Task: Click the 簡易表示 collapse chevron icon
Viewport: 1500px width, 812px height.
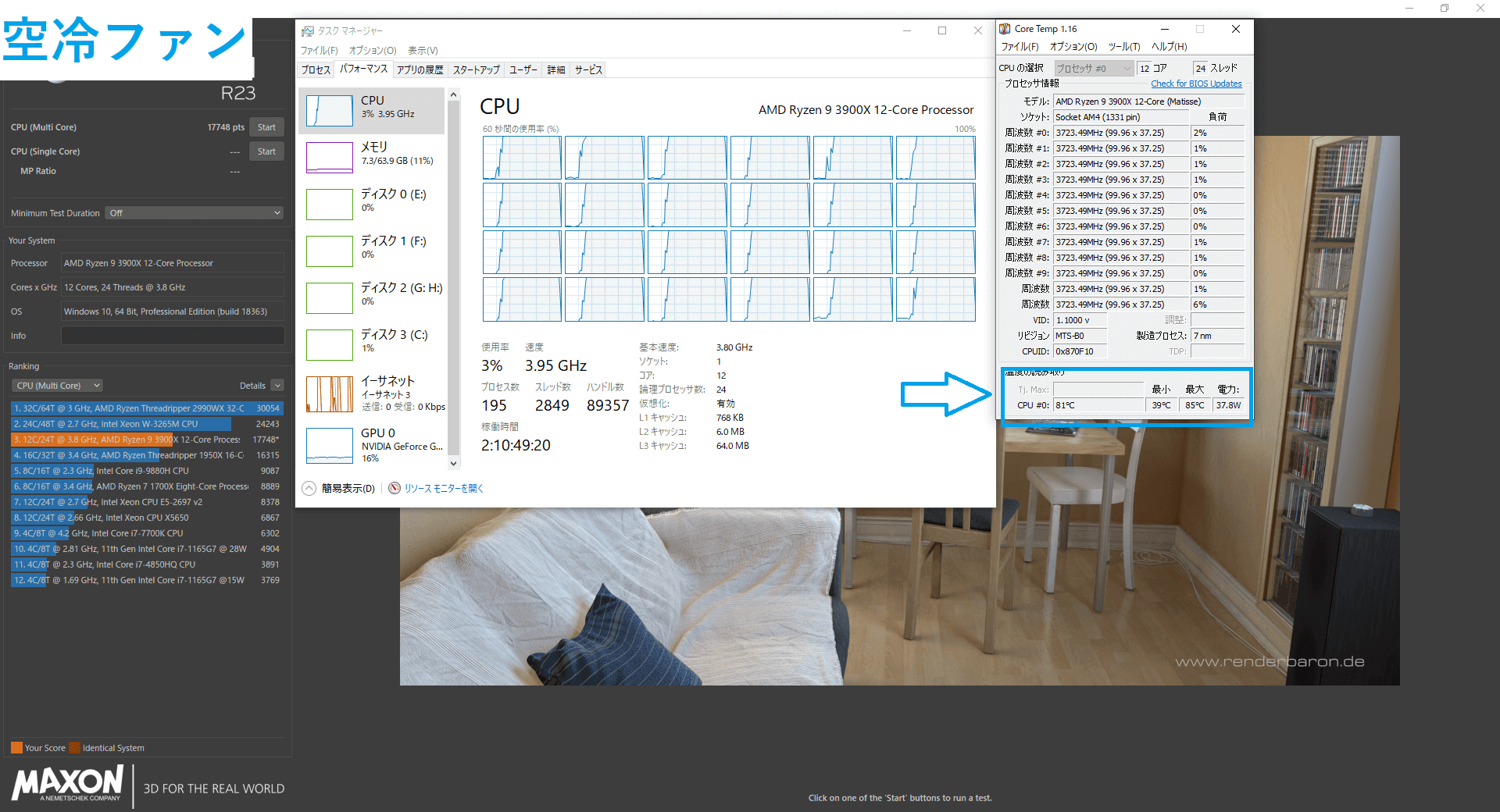Action: pyautogui.click(x=309, y=489)
